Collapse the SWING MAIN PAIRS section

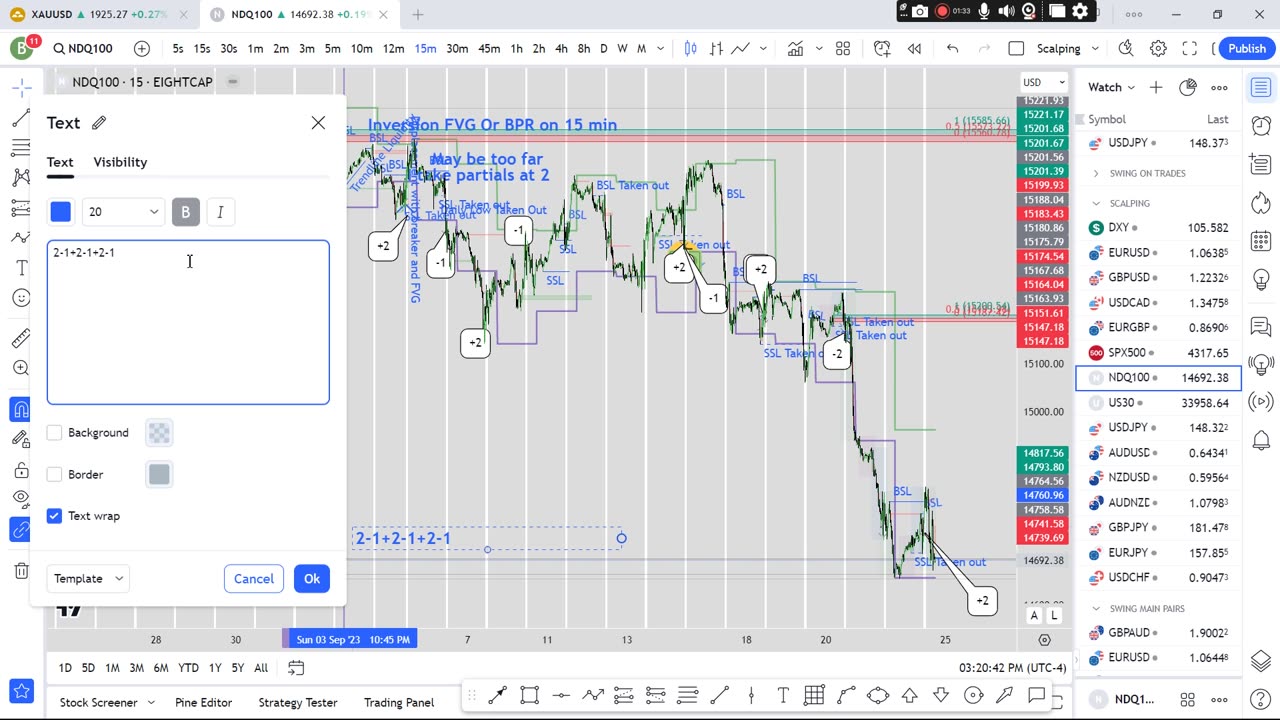(1096, 608)
